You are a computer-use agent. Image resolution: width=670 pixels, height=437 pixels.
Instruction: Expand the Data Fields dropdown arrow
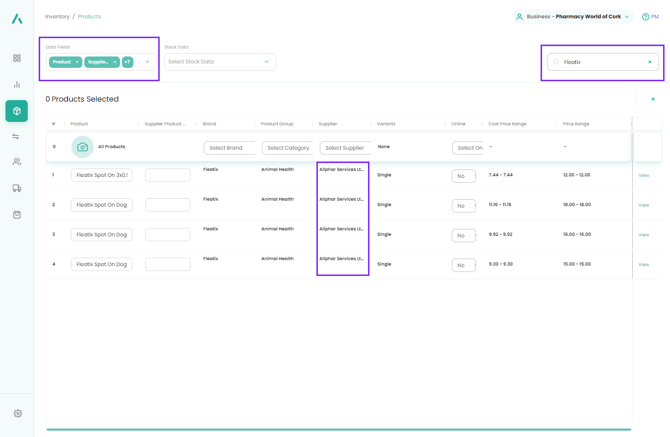coord(148,62)
